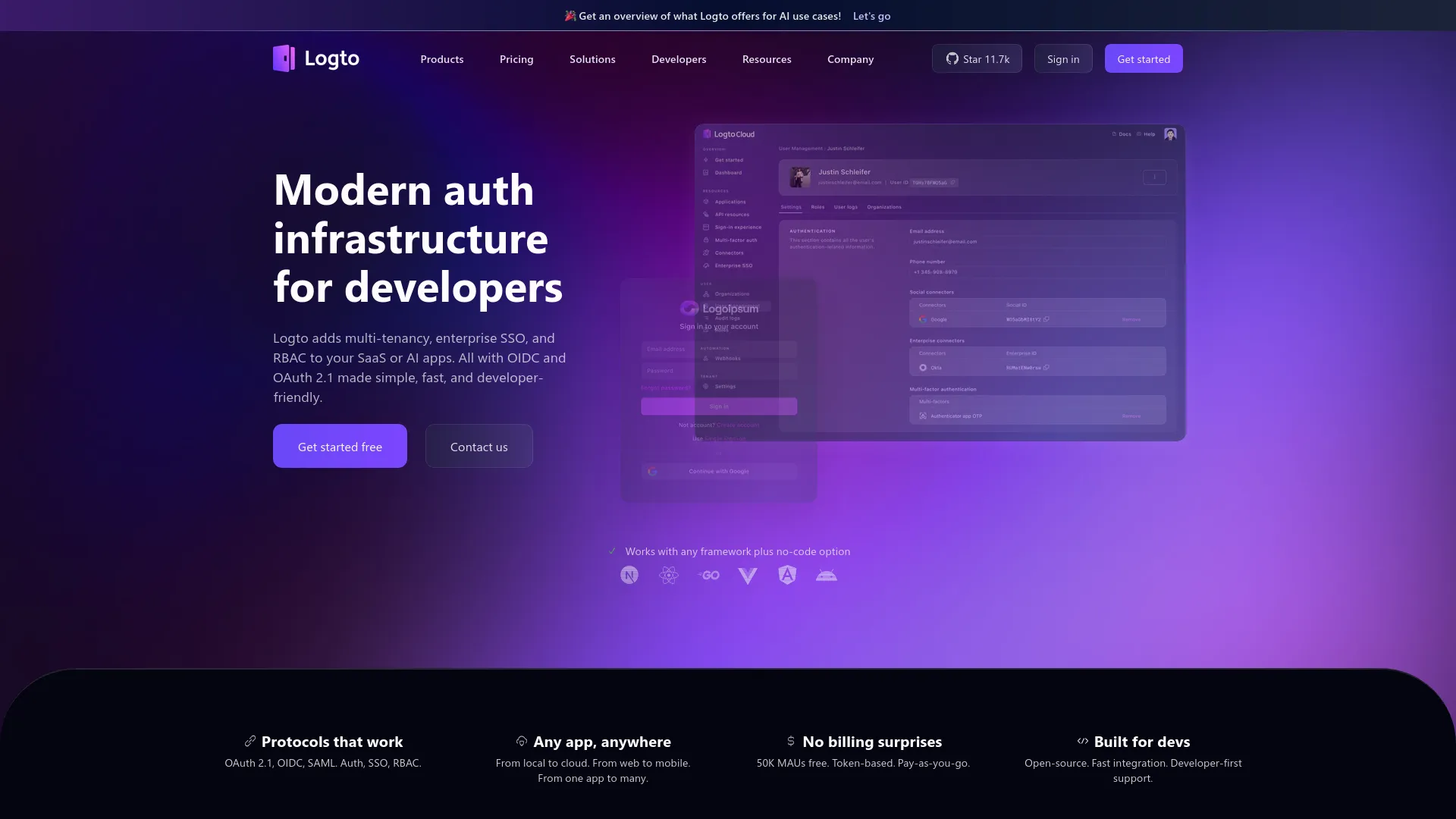
Task: Open the Solutions menu
Action: (x=592, y=59)
